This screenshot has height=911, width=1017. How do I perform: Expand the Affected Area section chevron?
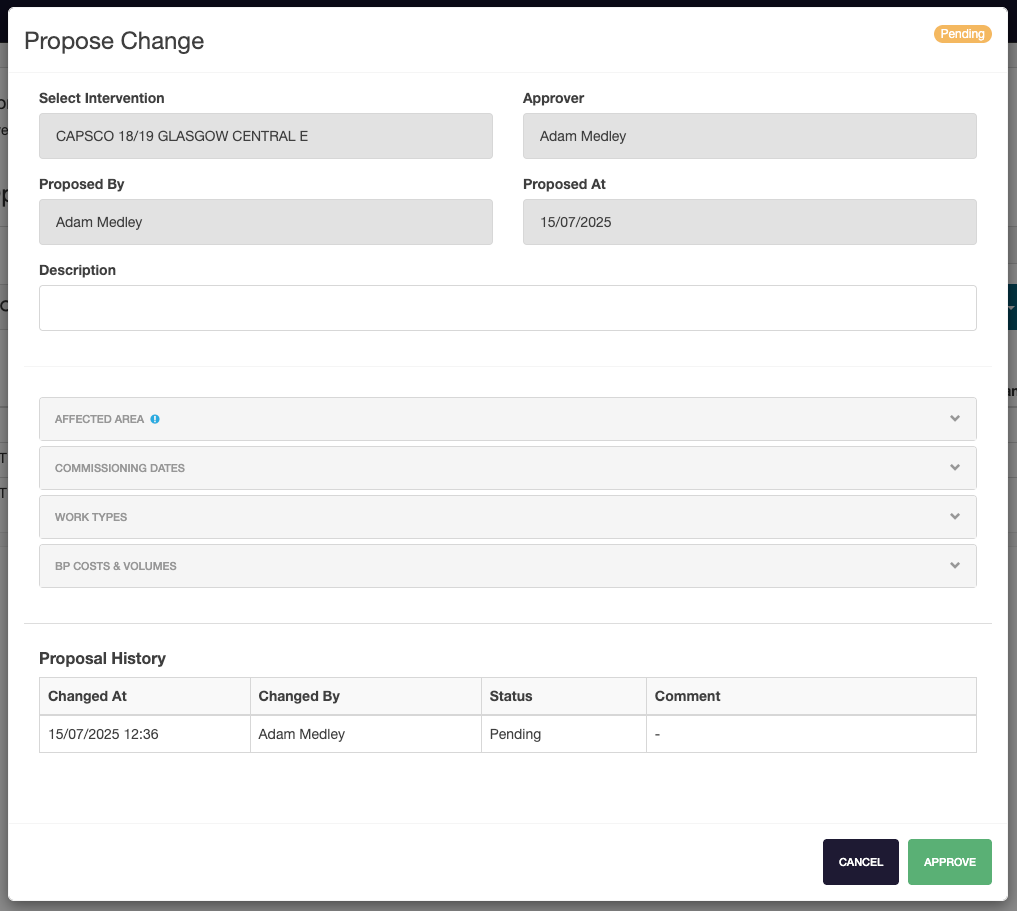point(955,419)
